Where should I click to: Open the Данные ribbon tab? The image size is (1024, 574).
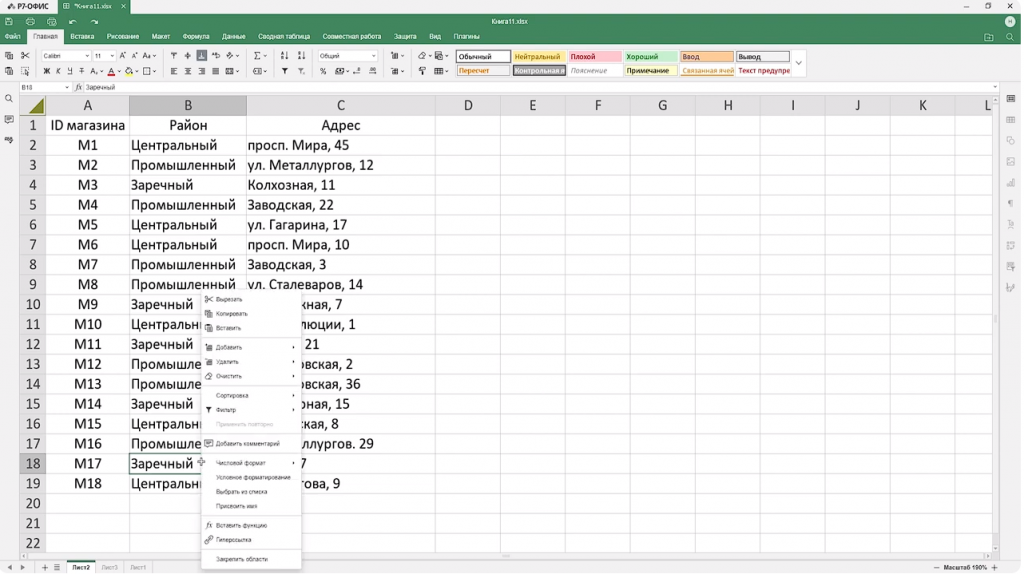tap(233, 37)
